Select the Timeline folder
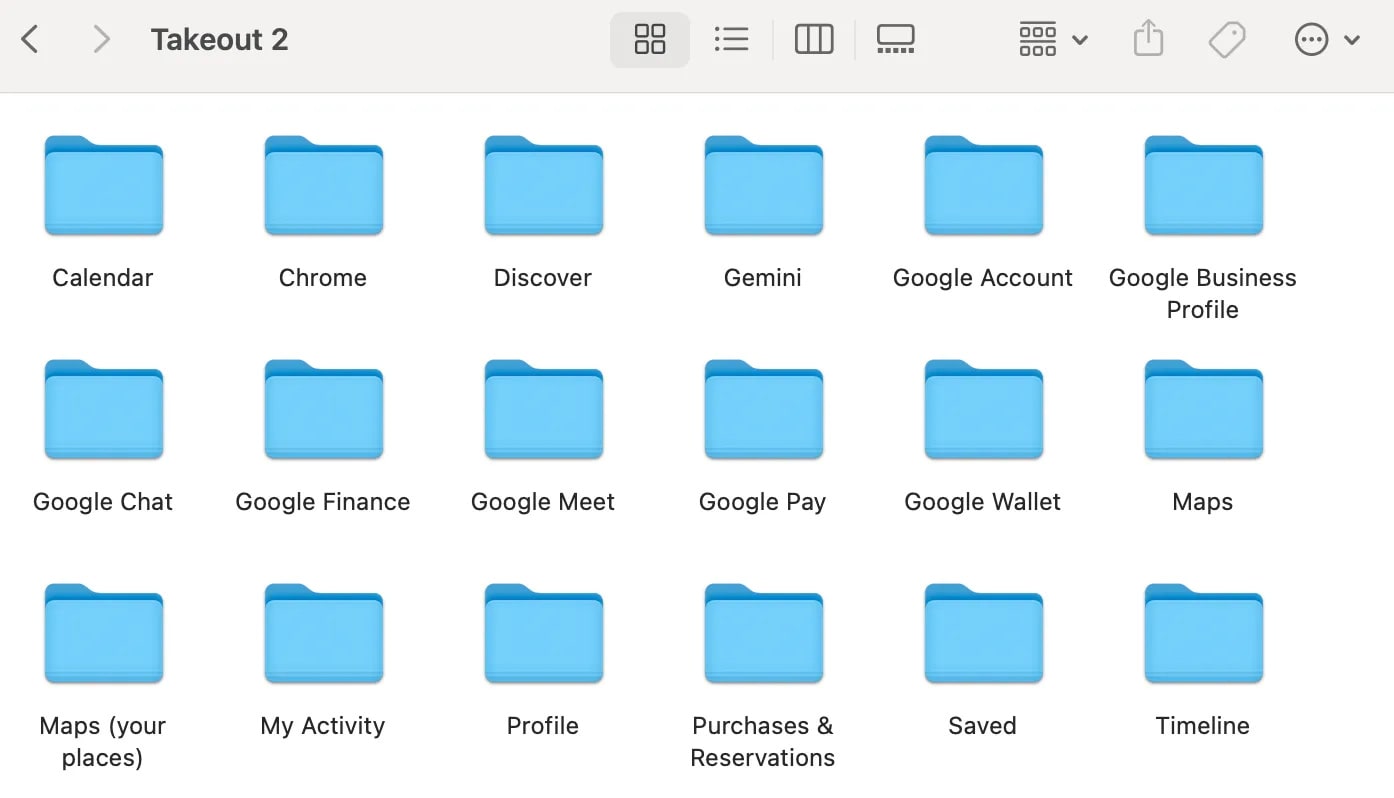 tap(1203, 634)
